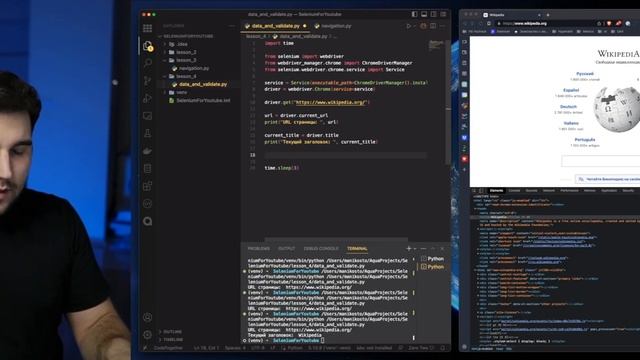Toggle primary sidebar layout button
Screen dimensions: 640x360
point(415,14)
